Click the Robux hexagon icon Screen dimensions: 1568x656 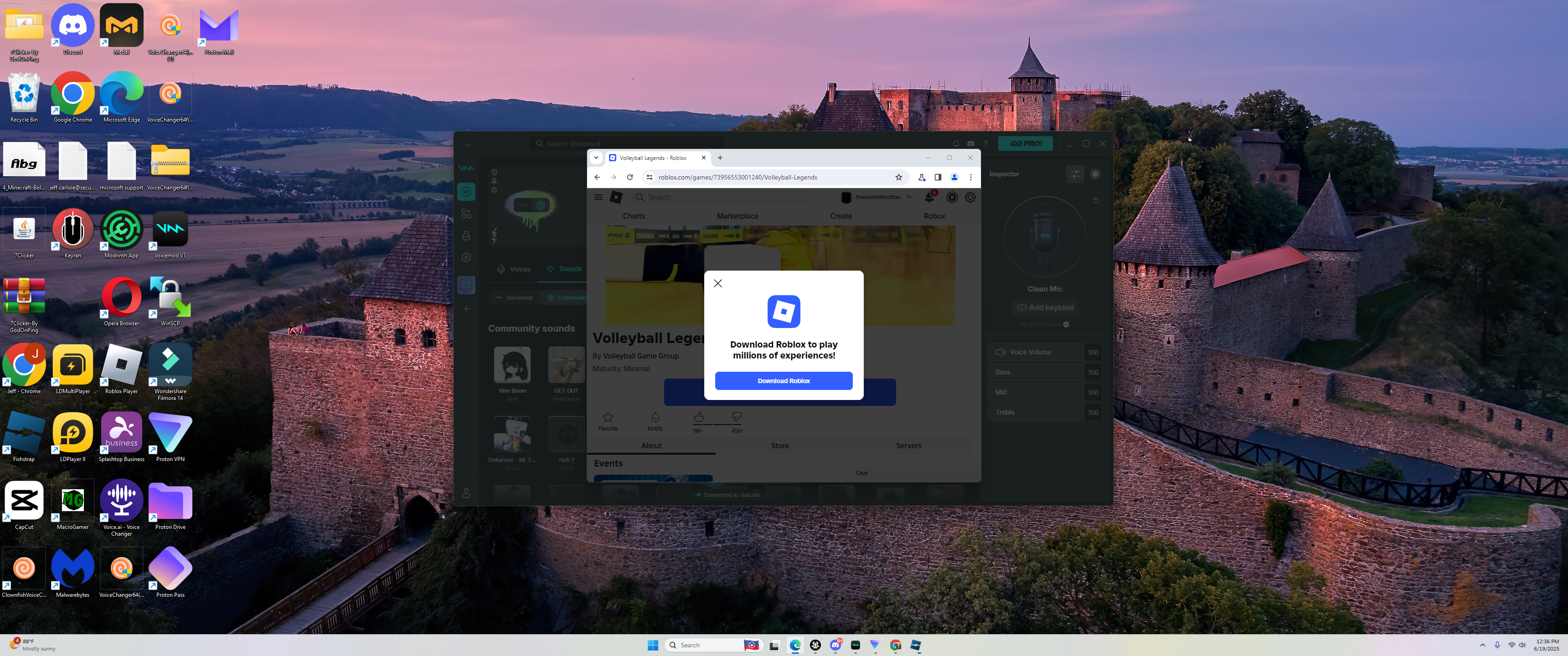(952, 197)
